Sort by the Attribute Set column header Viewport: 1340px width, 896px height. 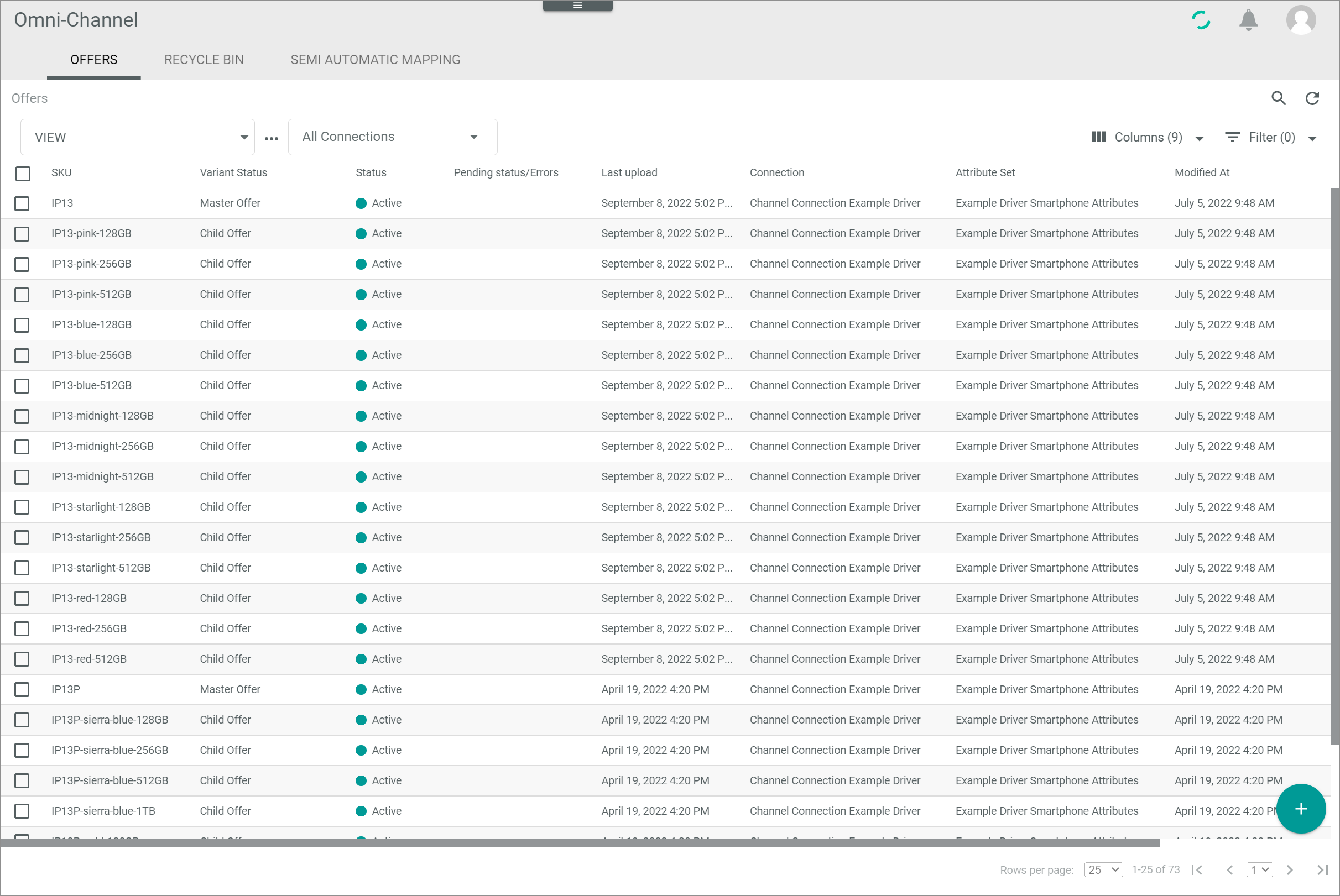985,172
